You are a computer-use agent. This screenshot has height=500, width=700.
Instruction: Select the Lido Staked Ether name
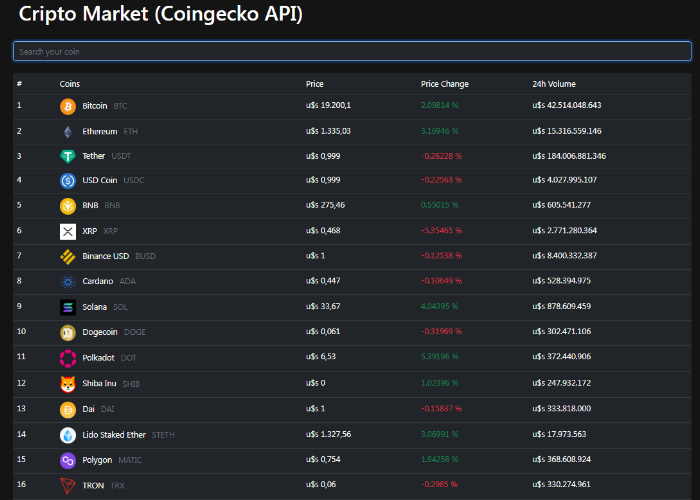[114, 435]
